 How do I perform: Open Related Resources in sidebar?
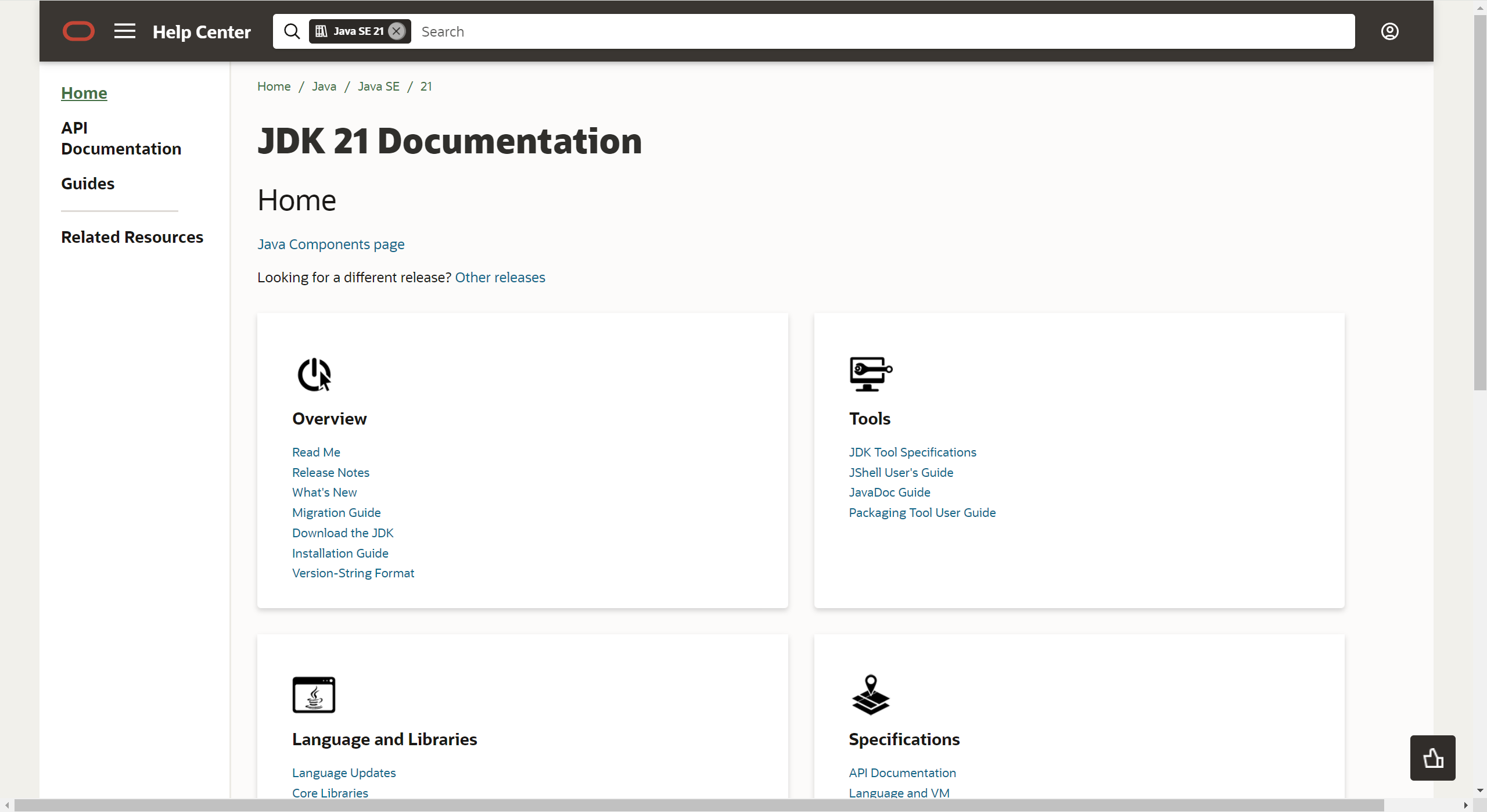coord(132,237)
